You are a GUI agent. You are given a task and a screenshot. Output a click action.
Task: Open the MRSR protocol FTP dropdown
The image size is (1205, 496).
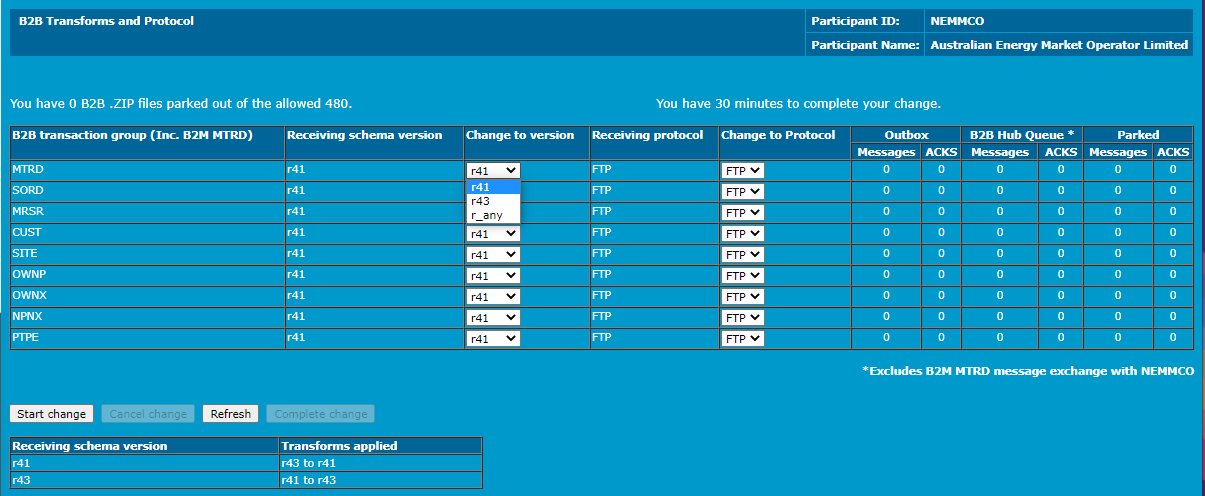tap(743, 213)
